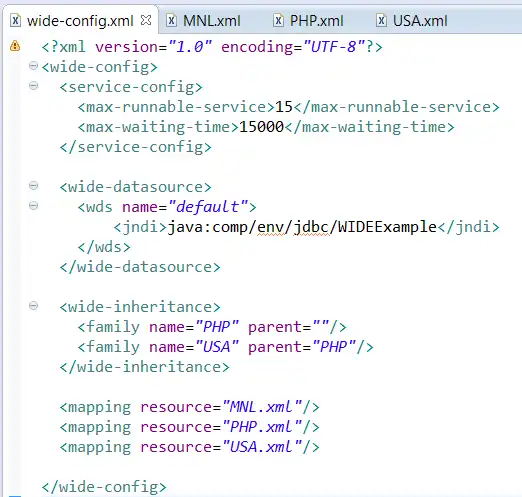
Task: Click the opening <max-waiting-time> tag
Action: [158, 127]
